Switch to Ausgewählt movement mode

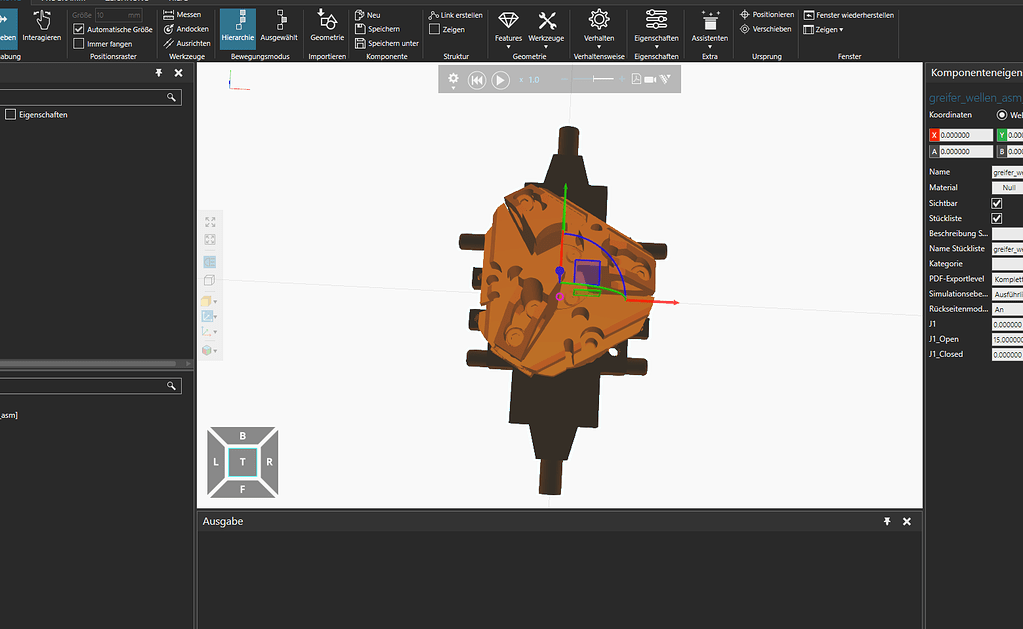[278, 28]
